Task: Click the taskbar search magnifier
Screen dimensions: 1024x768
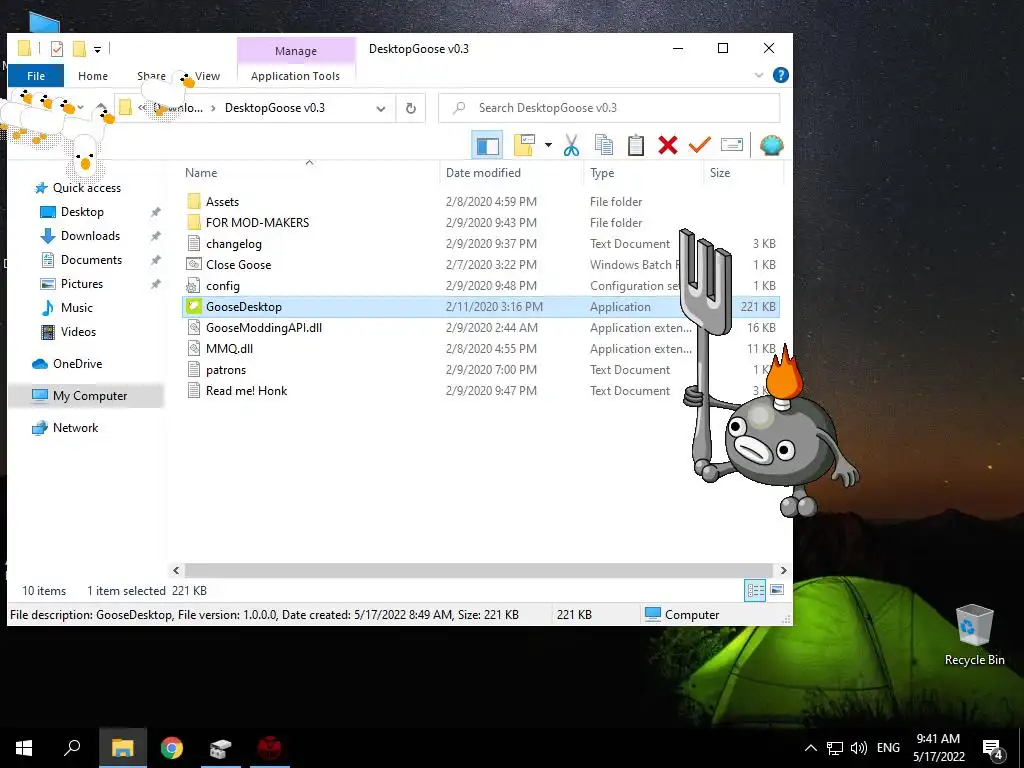Action: pyautogui.click(x=72, y=748)
